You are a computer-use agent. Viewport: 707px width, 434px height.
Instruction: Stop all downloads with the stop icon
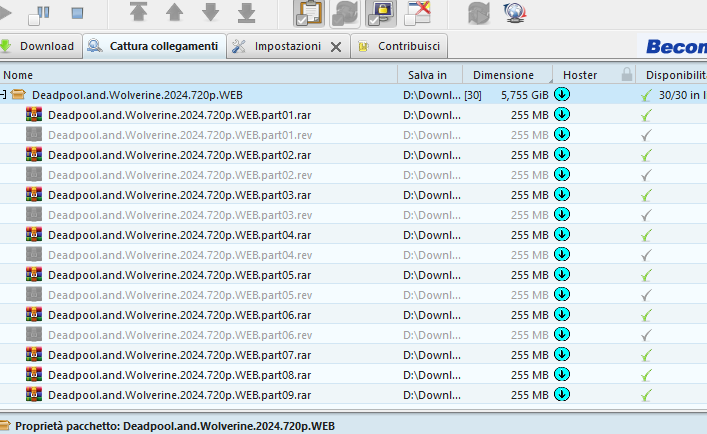click(x=78, y=13)
